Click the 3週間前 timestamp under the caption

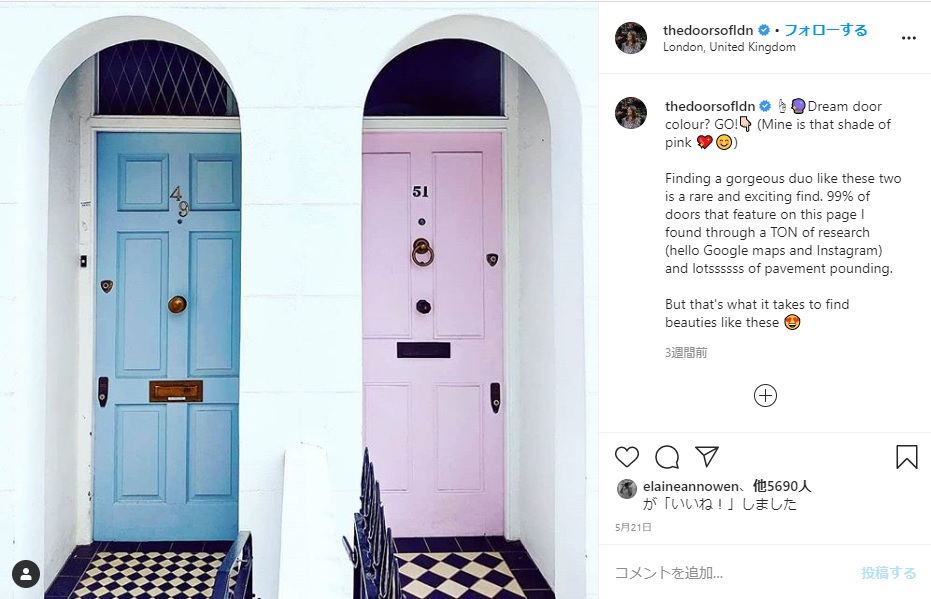pyautogui.click(x=686, y=353)
